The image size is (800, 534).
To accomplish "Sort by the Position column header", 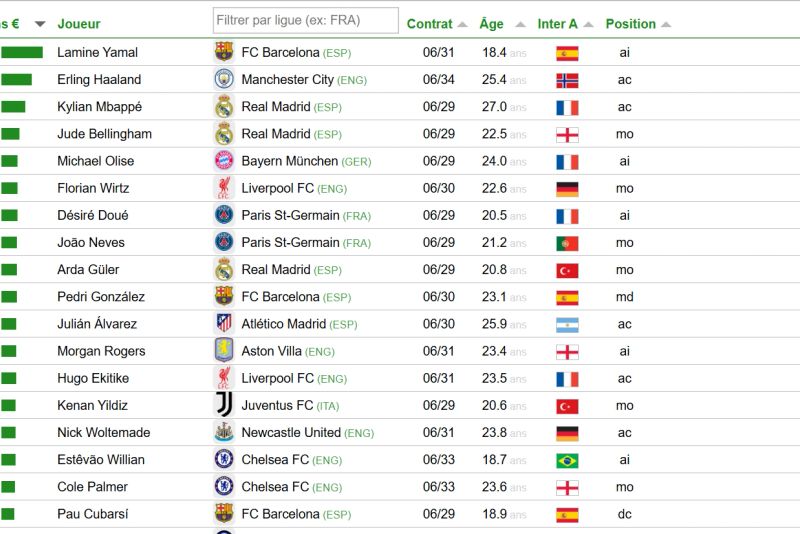I will [x=630, y=24].
